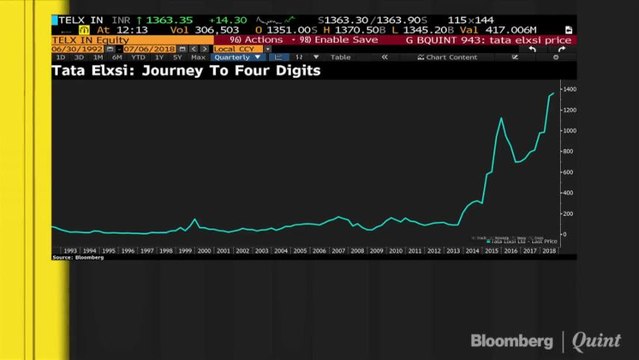Image resolution: width=639 pixels, height=360 pixels.
Task: Open the chart annotate pencil icon
Action: (x=515, y=57)
